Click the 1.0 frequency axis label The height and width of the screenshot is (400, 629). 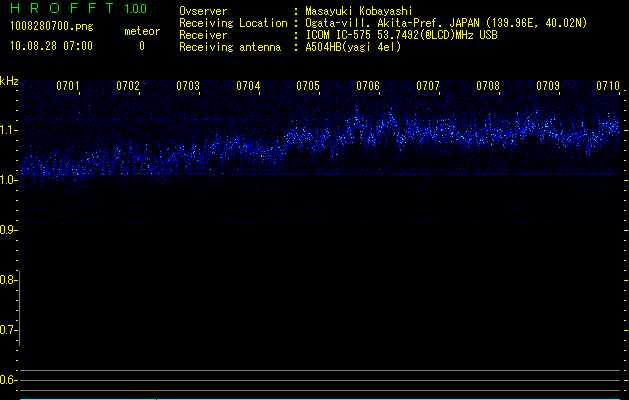(9, 180)
